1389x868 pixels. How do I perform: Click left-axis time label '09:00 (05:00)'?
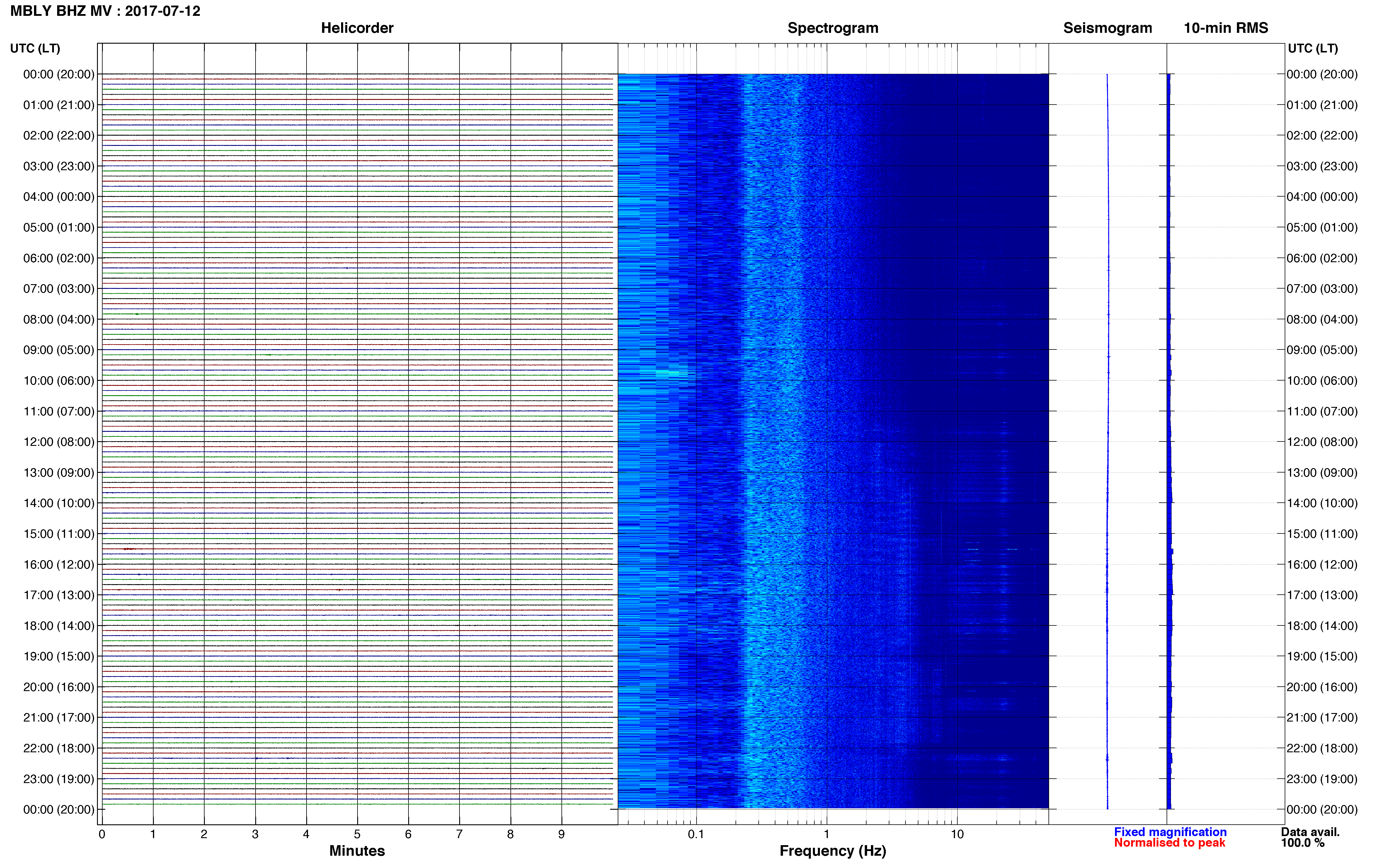(59, 350)
